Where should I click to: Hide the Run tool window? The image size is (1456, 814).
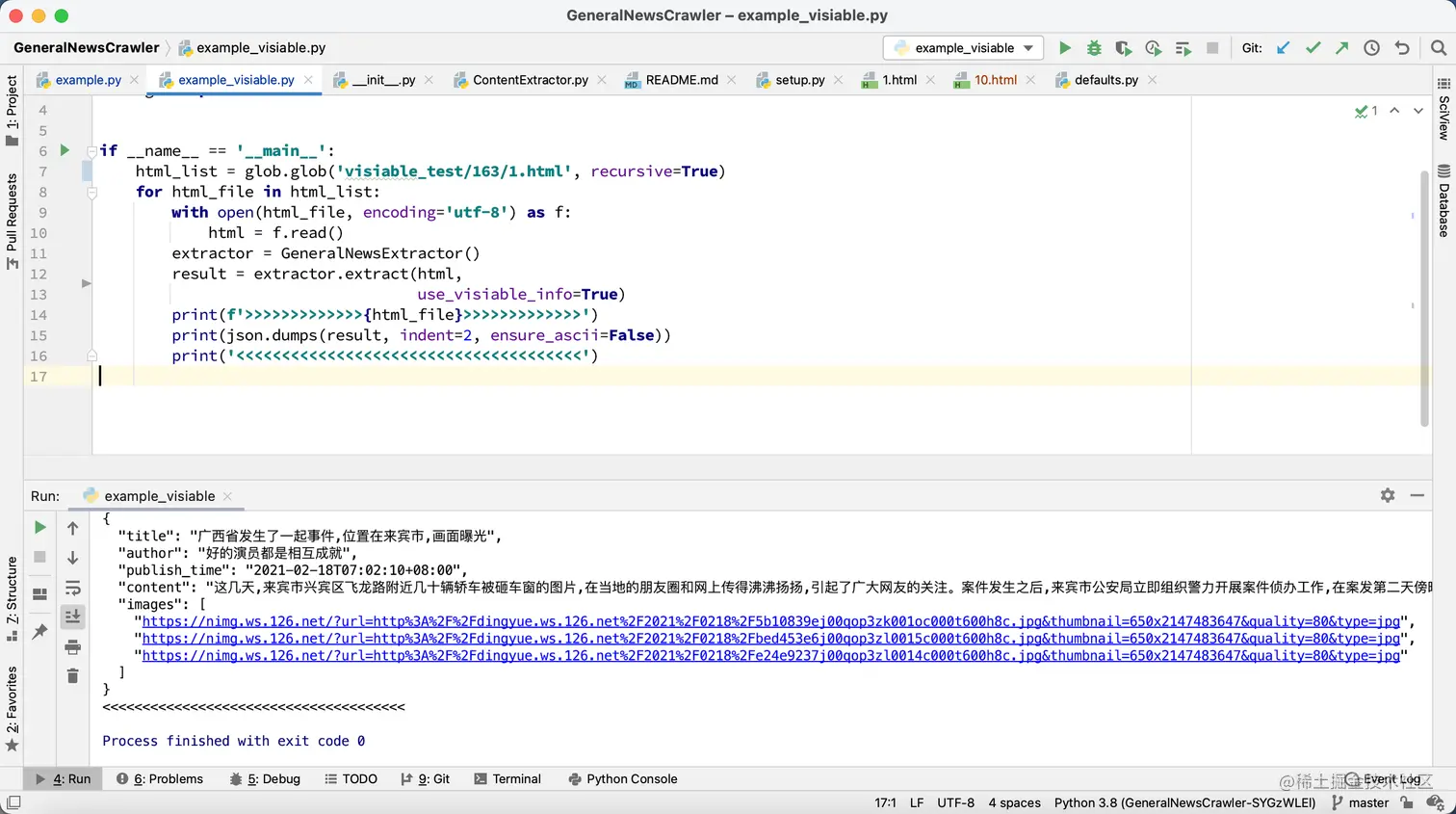pyautogui.click(x=1417, y=495)
